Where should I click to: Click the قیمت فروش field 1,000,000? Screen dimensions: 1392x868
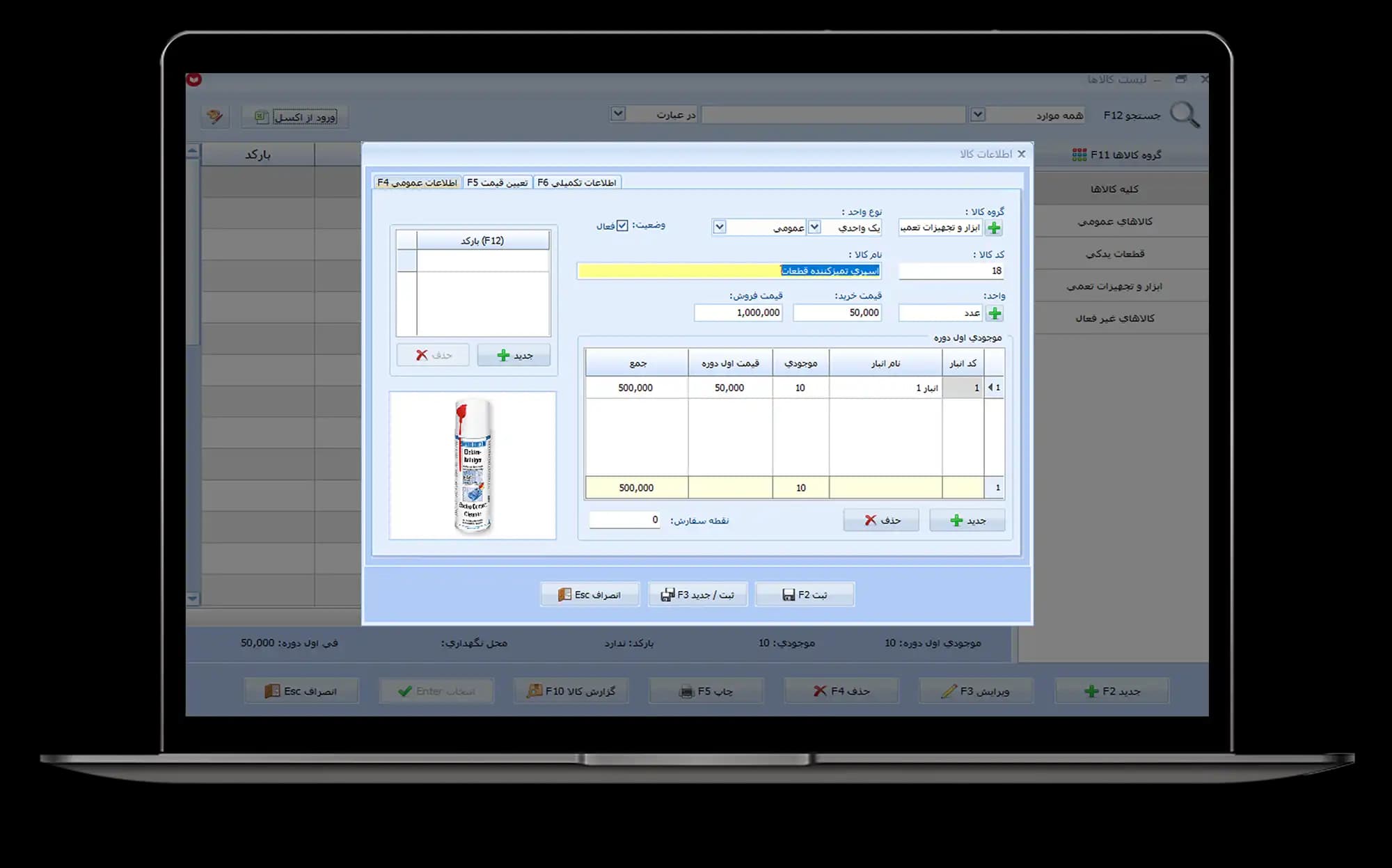738,313
